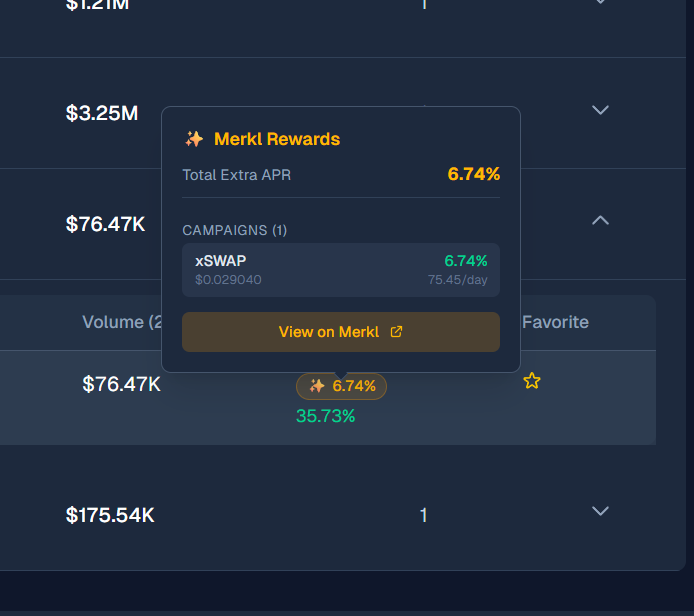Expand the $3.25M row chevron
This screenshot has width=694, height=616.
click(600, 110)
